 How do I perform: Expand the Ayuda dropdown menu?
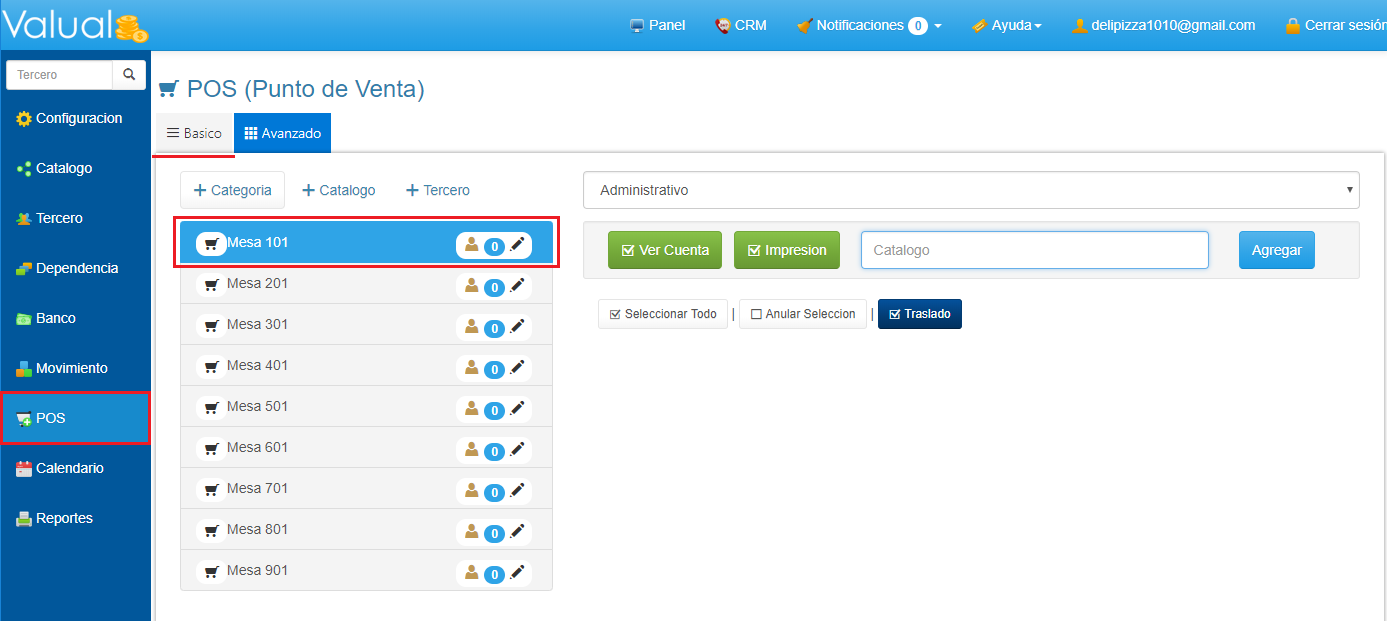[1007, 26]
